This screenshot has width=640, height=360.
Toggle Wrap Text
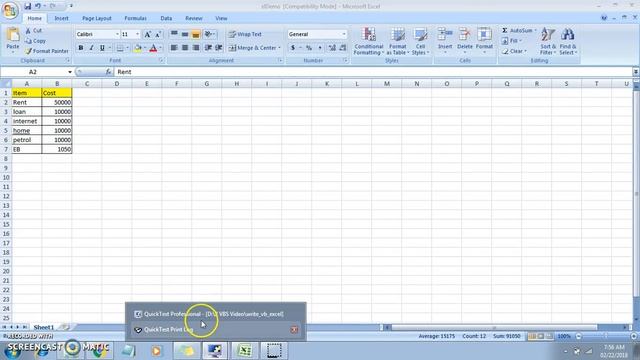click(245, 34)
